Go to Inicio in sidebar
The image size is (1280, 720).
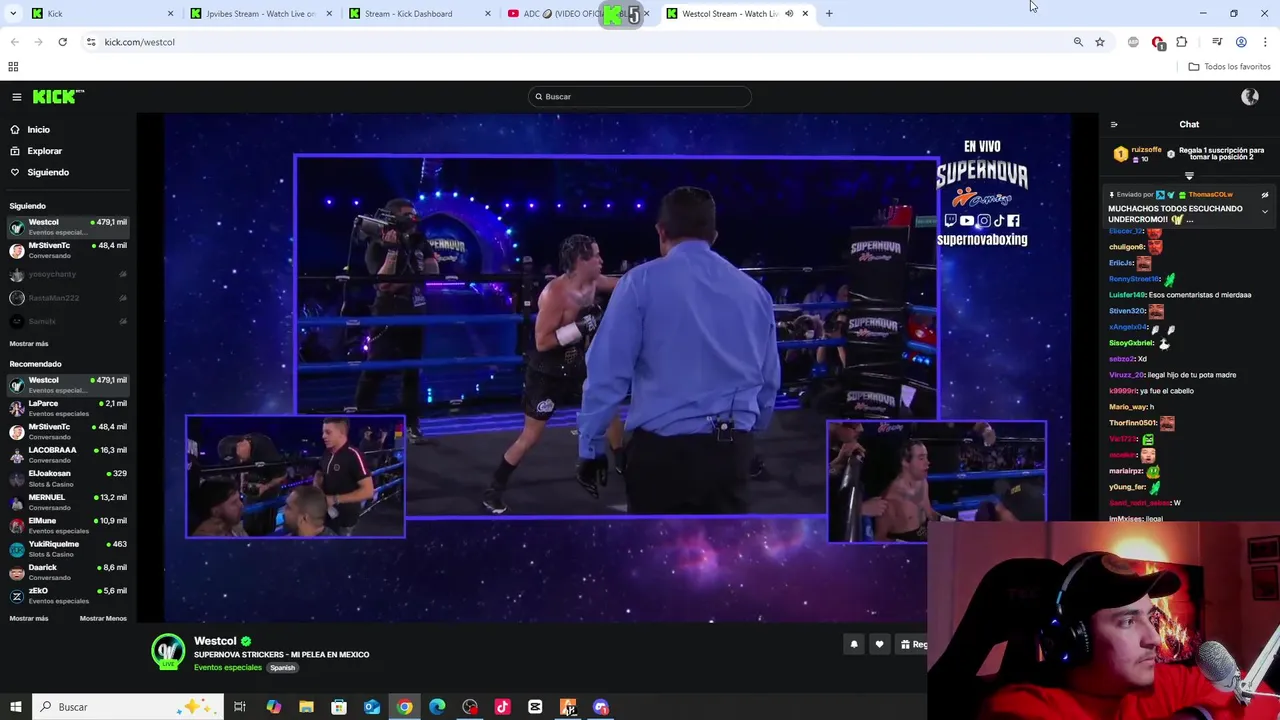pos(38,130)
